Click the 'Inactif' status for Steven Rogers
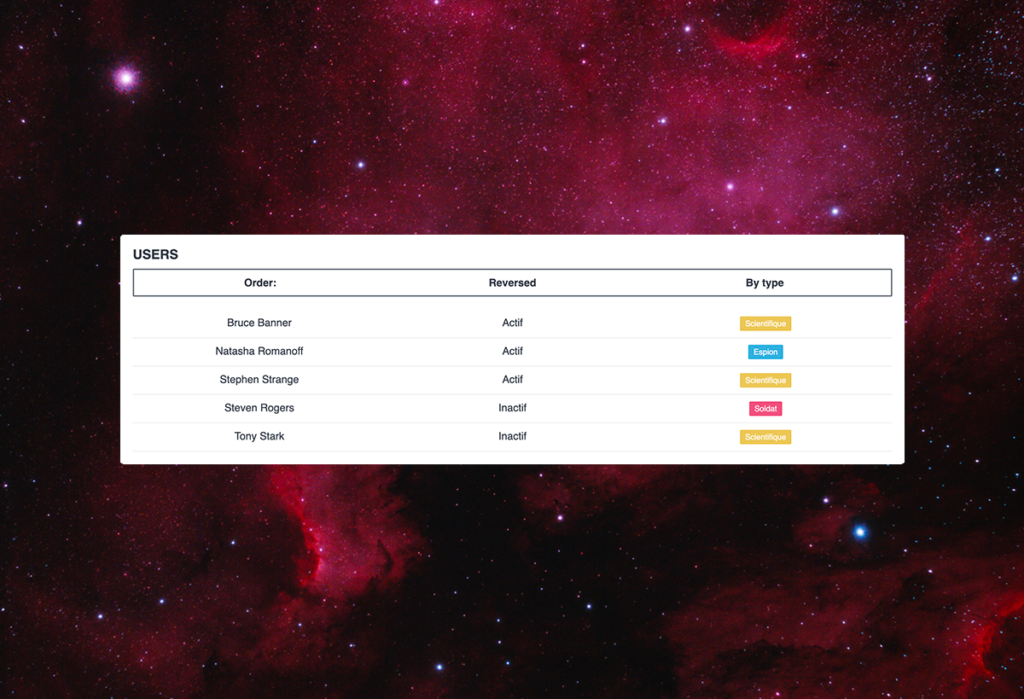This screenshot has height=699, width=1024. click(x=512, y=408)
